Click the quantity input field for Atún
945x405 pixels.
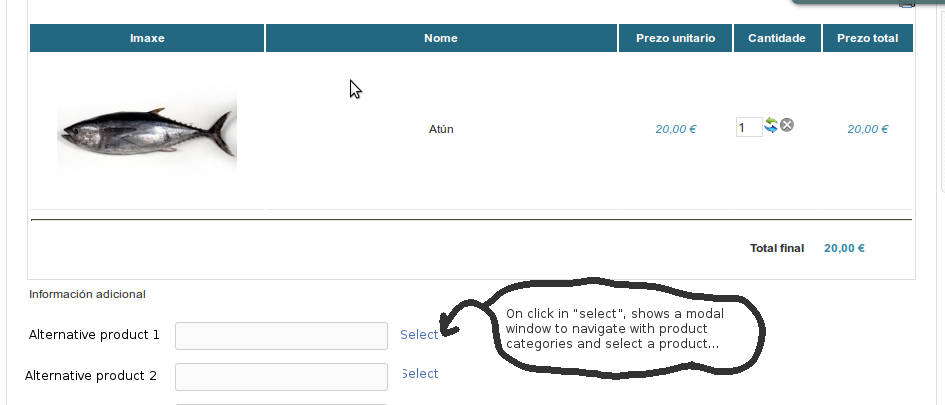click(x=749, y=128)
